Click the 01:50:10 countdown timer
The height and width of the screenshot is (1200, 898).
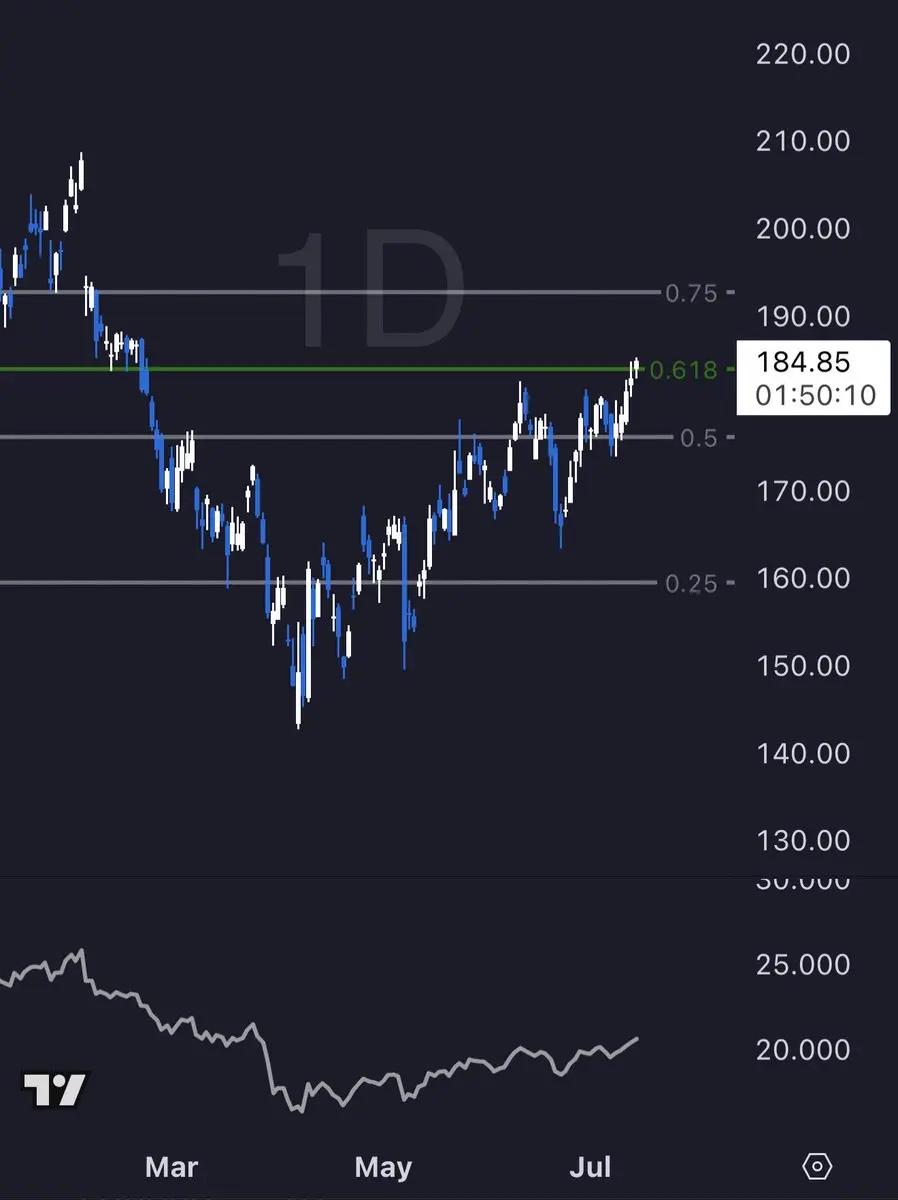(816, 395)
